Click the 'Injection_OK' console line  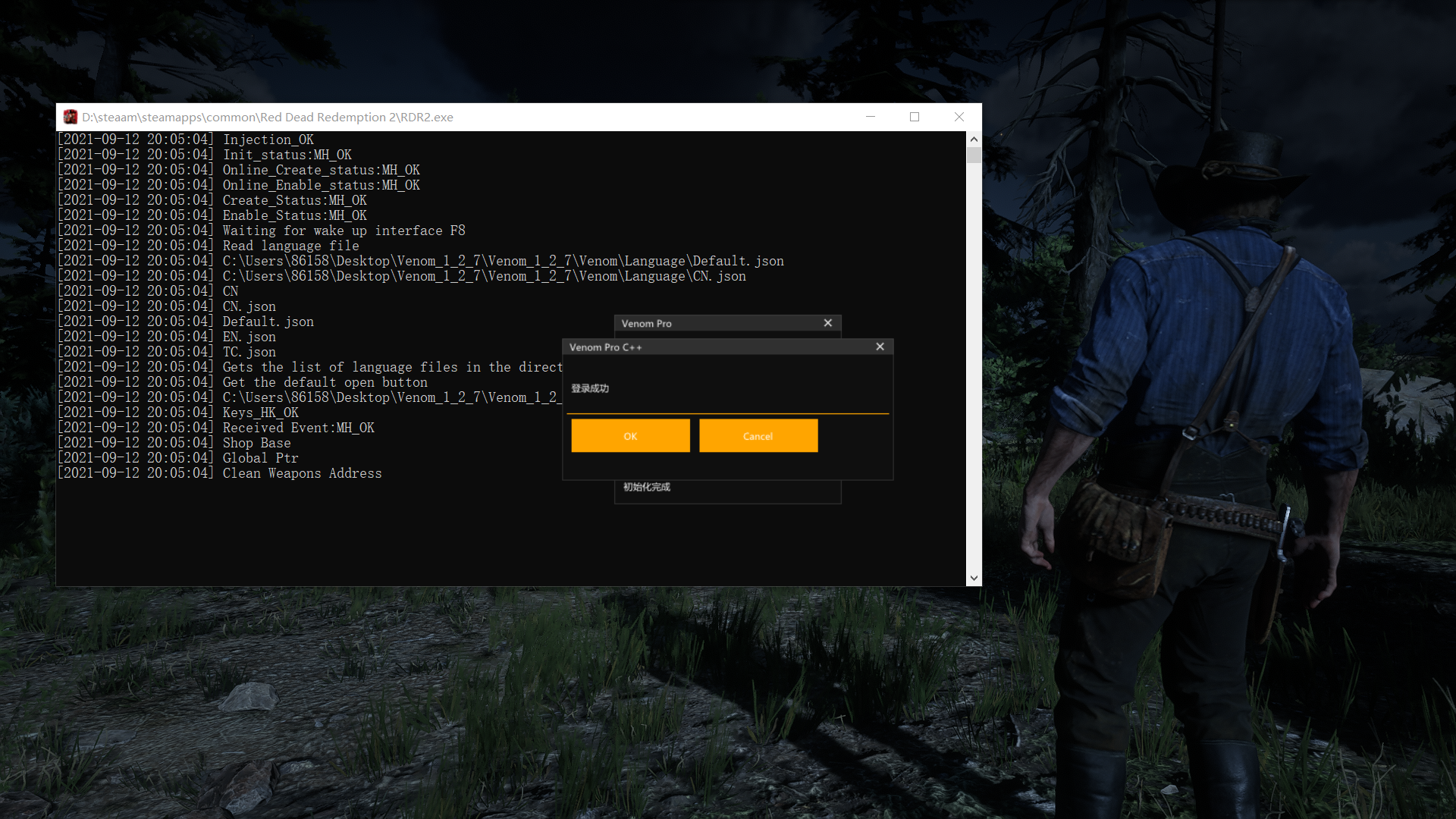click(186, 140)
